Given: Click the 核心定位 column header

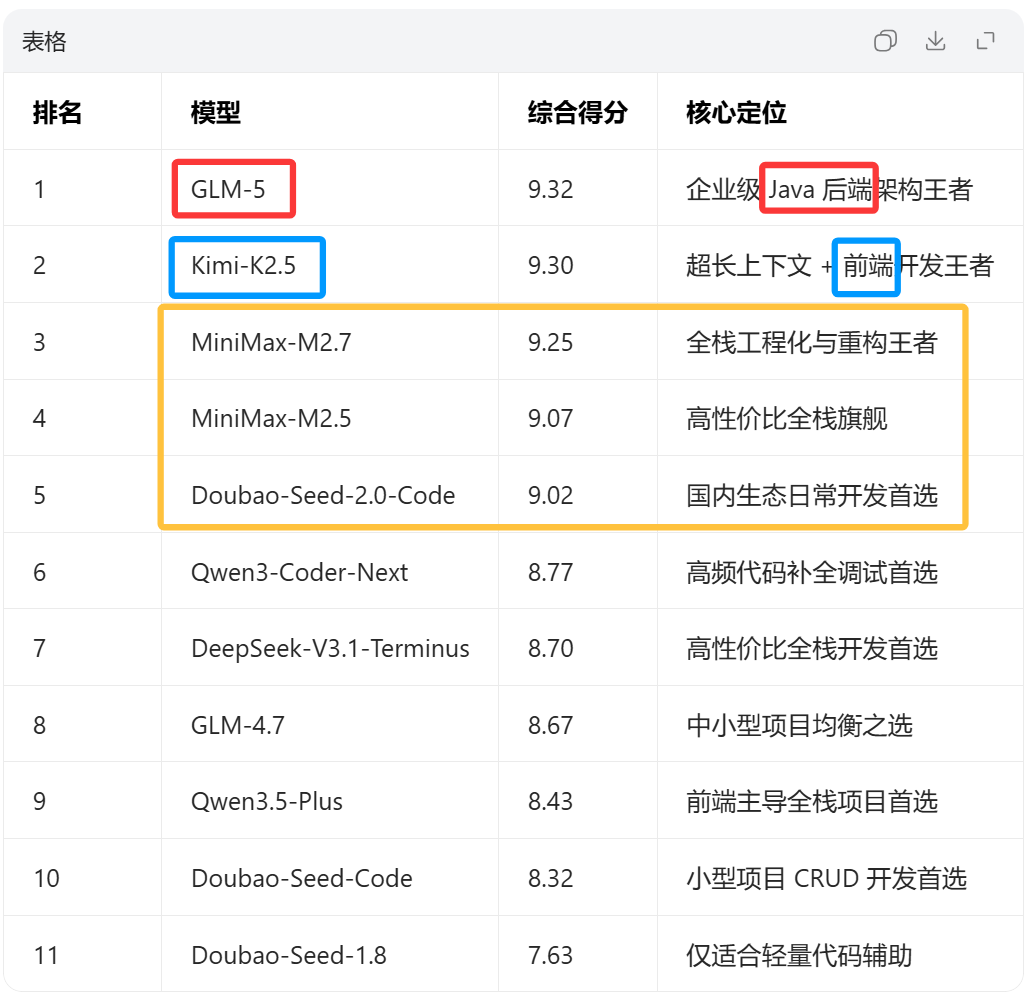Looking at the screenshot, I should pyautogui.click(x=736, y=112).
